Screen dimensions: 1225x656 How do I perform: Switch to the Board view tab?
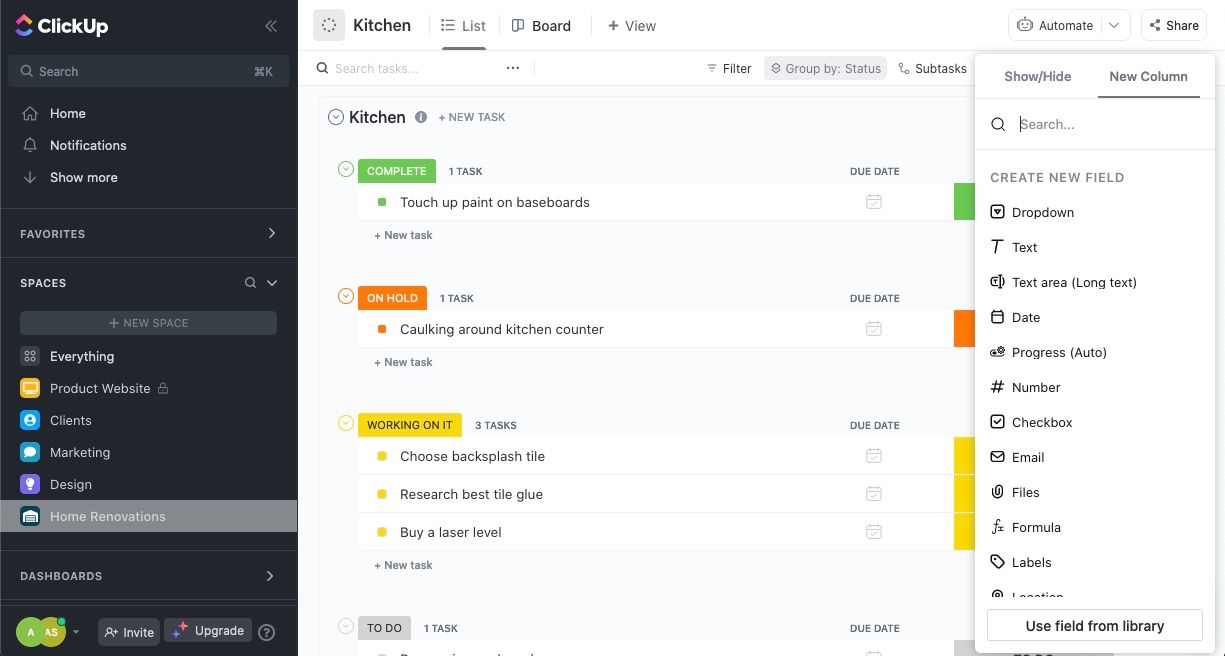(x=541, y=26)
